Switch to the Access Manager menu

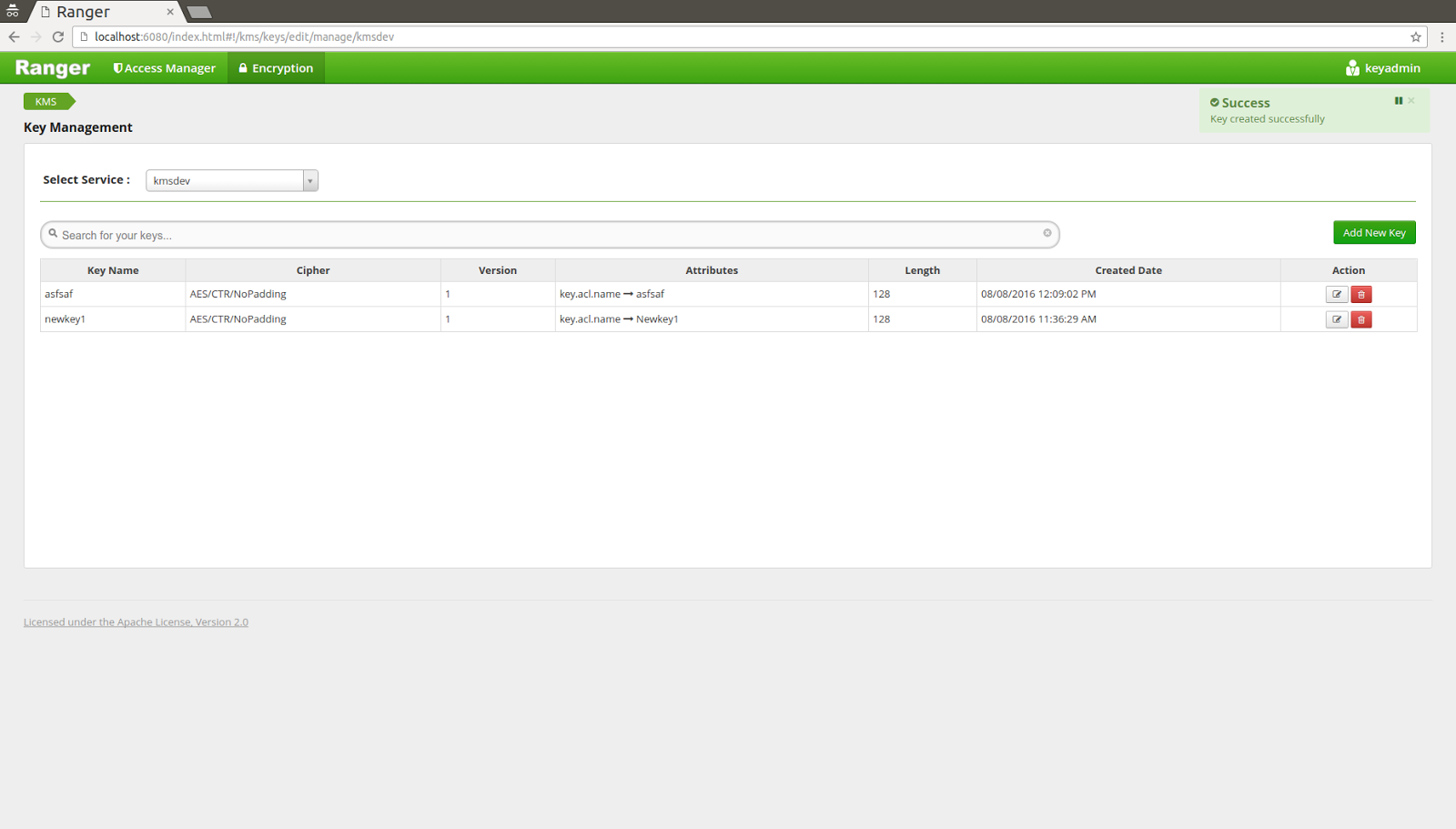point(164,67)
